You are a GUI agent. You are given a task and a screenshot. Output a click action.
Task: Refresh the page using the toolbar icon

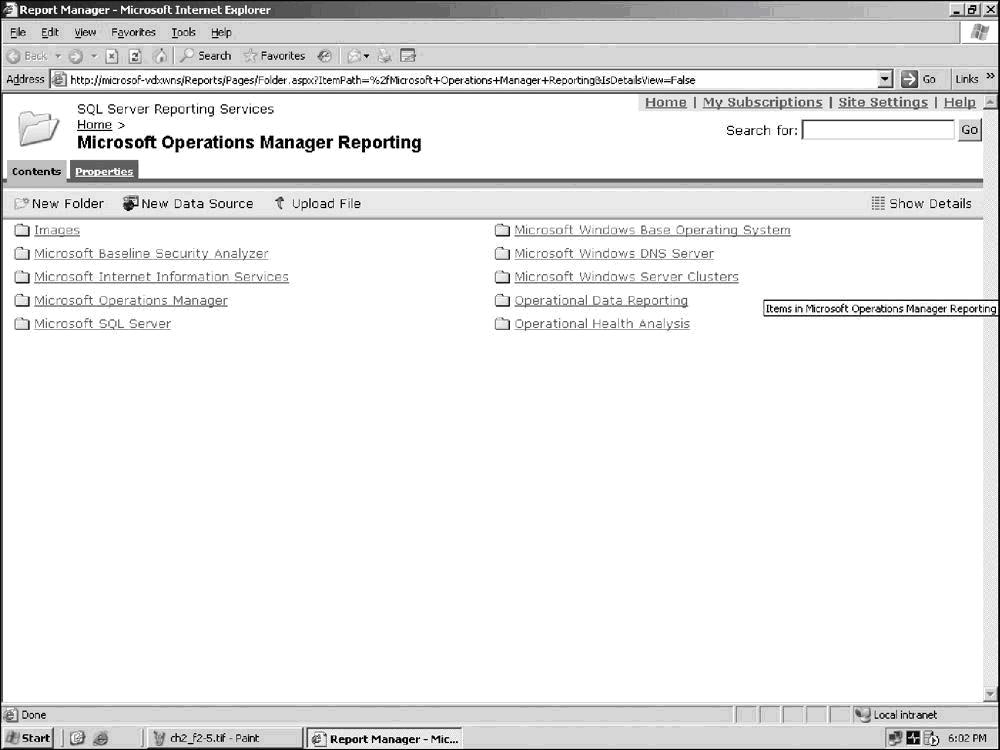click(135, 56)
